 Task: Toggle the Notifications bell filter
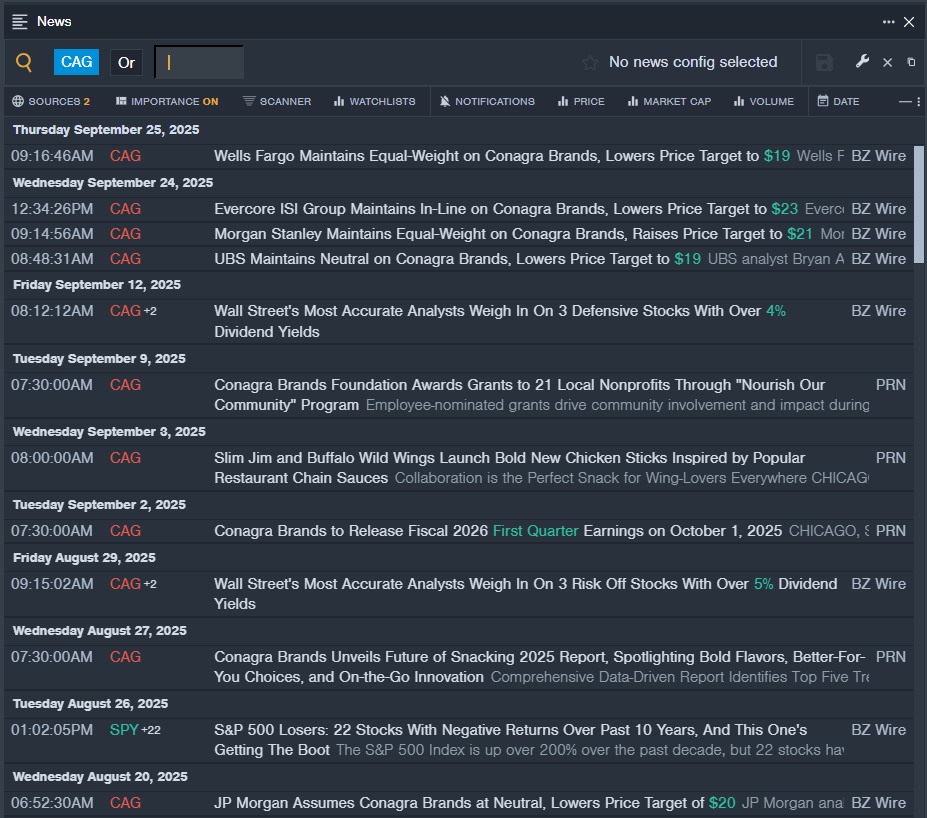point(486,101)
